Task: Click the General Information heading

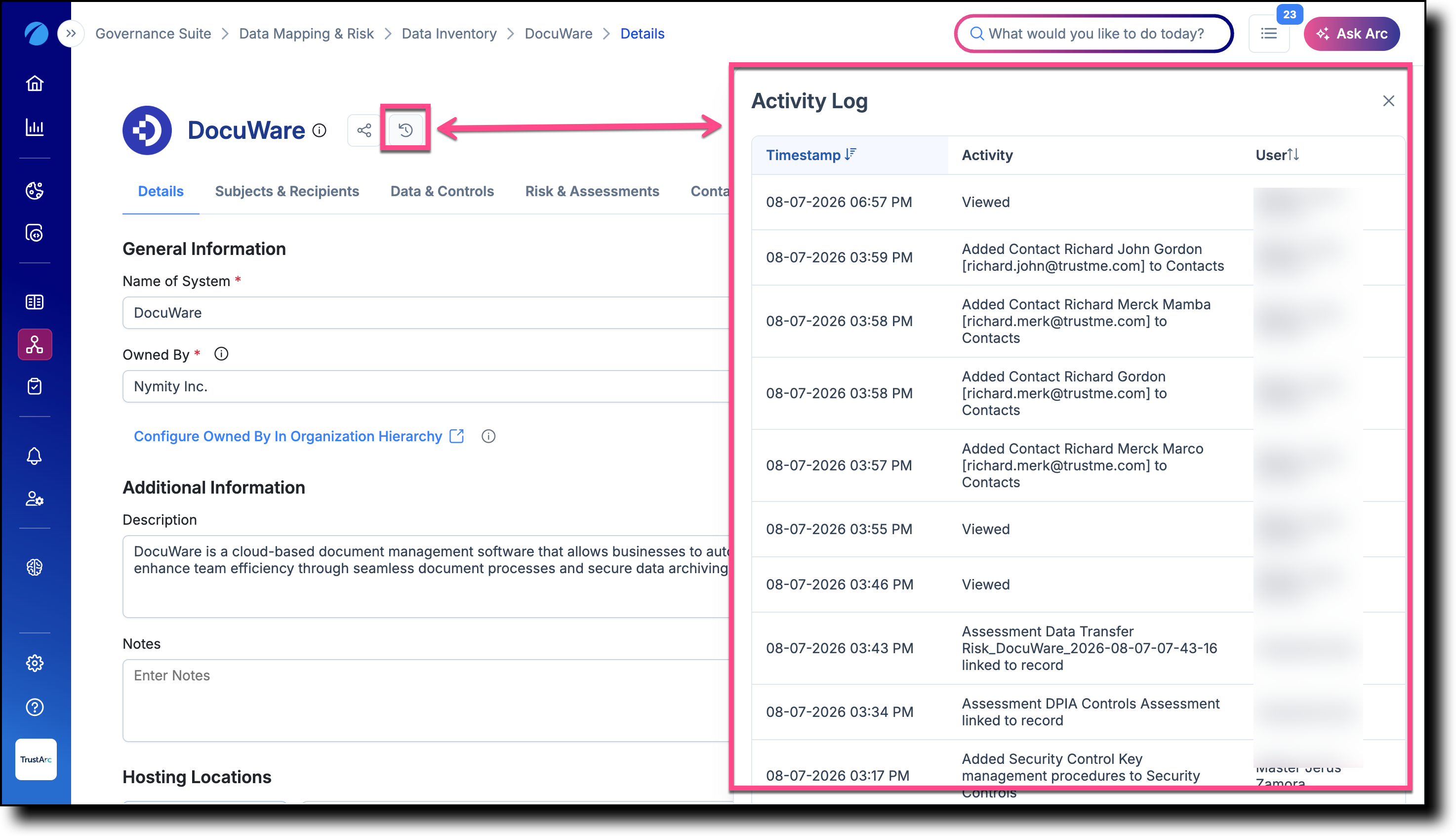Action: [x=204, y=249]
